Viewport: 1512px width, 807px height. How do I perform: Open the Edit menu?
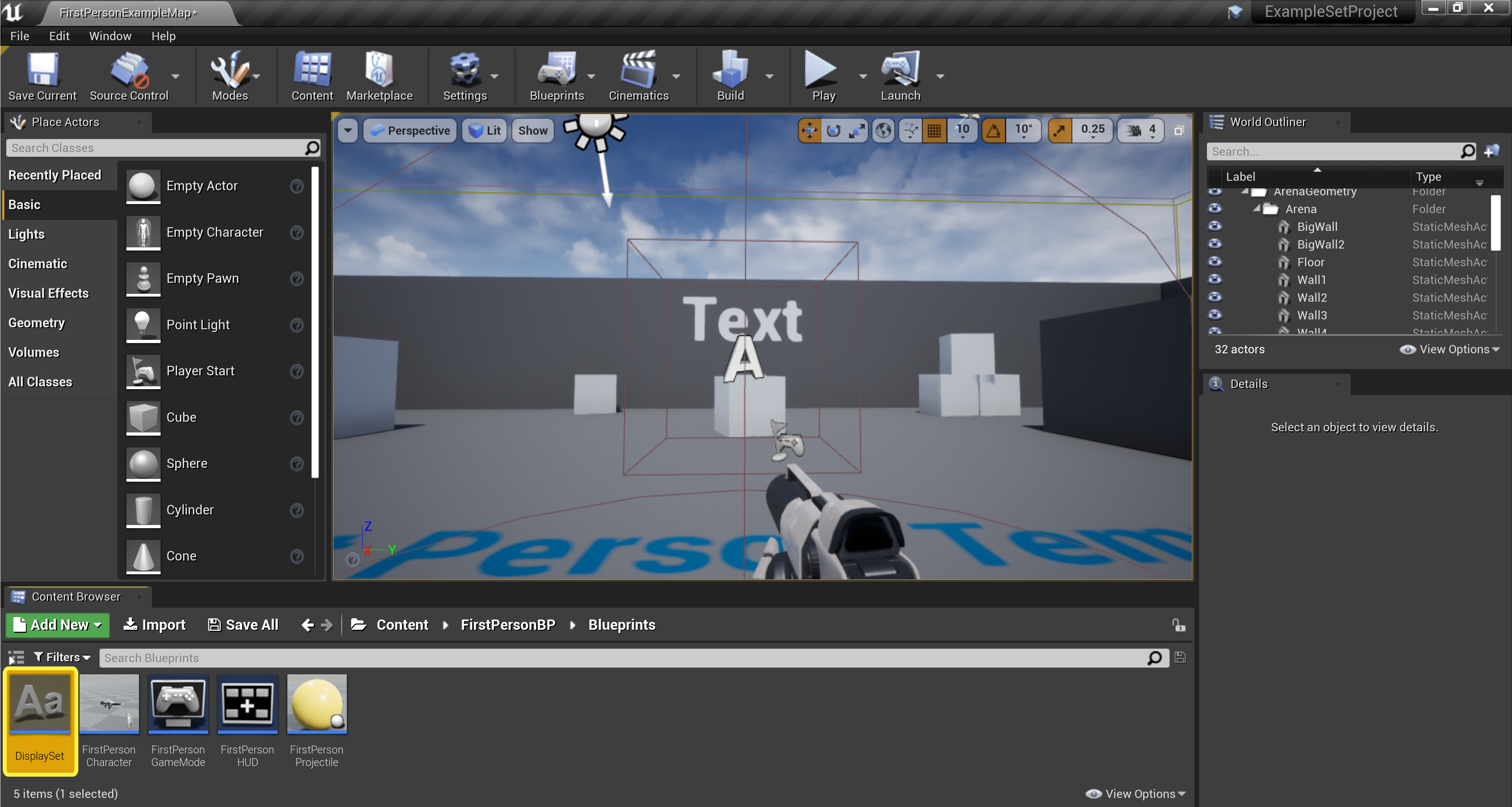point(58,36)
